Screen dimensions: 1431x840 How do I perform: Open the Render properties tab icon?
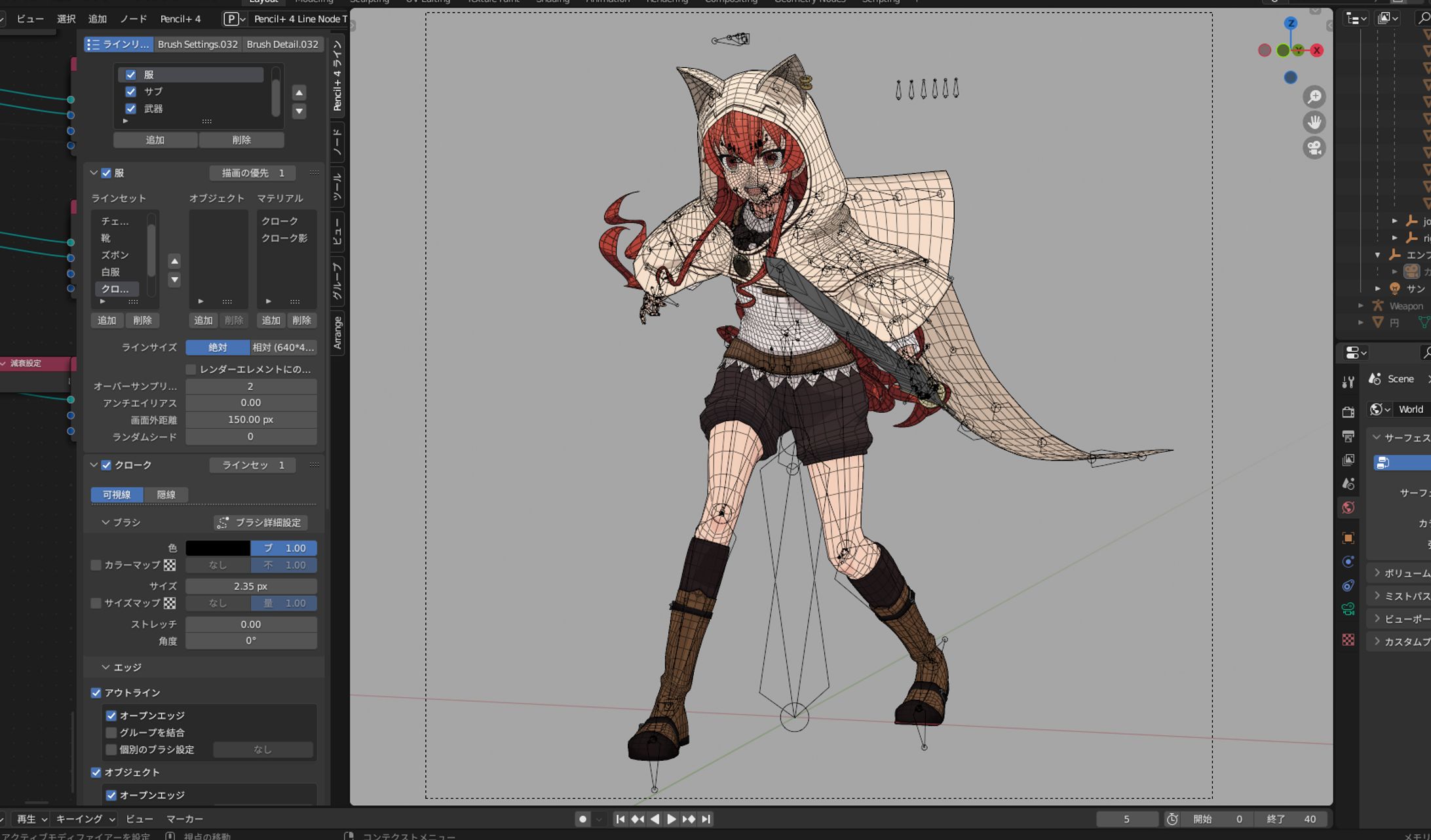coord(1348,412)
